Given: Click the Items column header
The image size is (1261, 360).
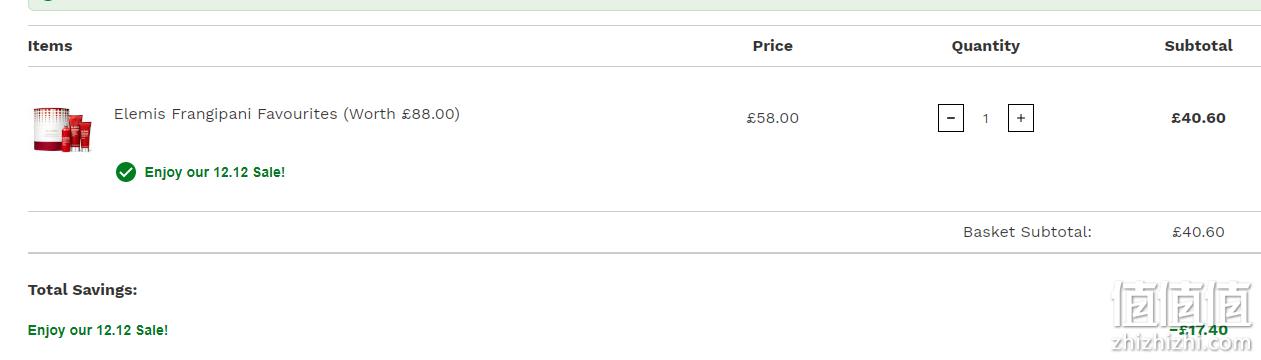Looking at the screenshot, I should (x=50, y=46).
